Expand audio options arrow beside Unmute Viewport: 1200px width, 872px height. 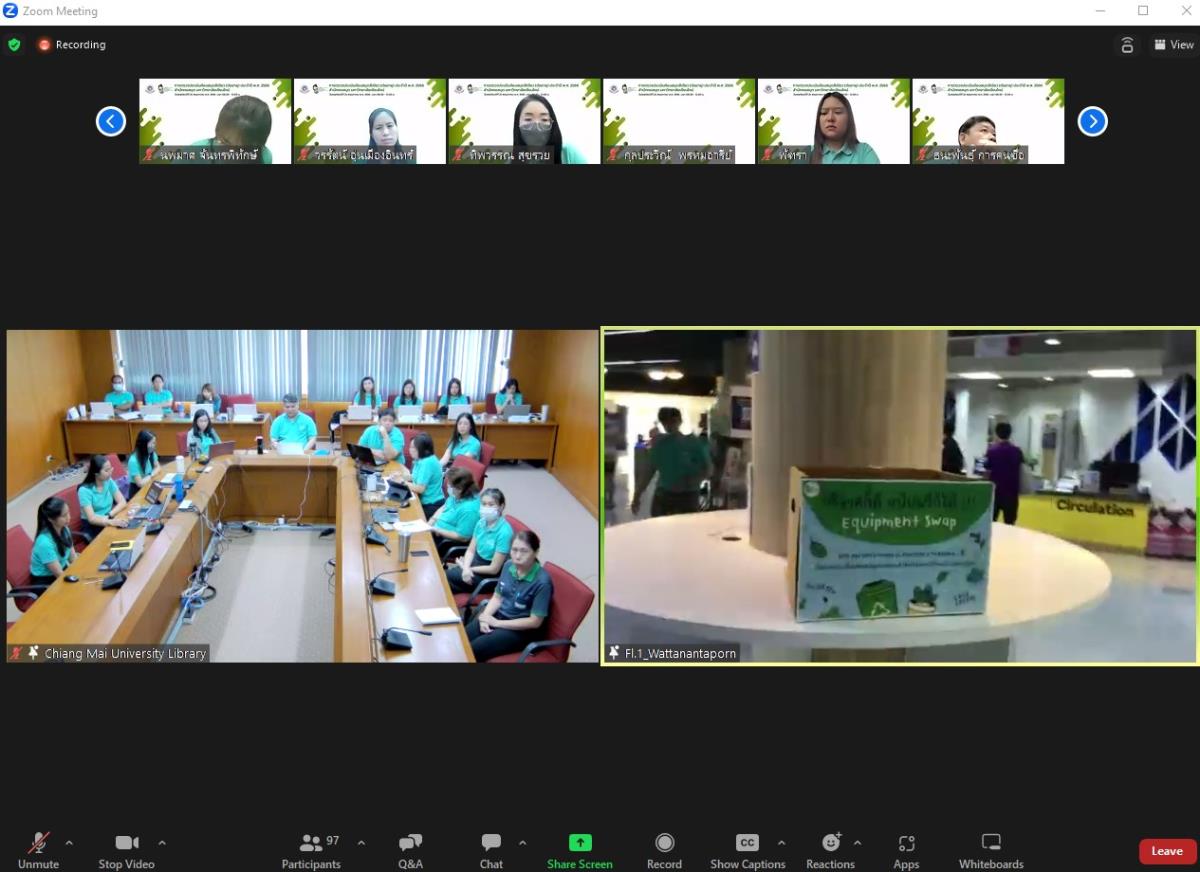69,843
